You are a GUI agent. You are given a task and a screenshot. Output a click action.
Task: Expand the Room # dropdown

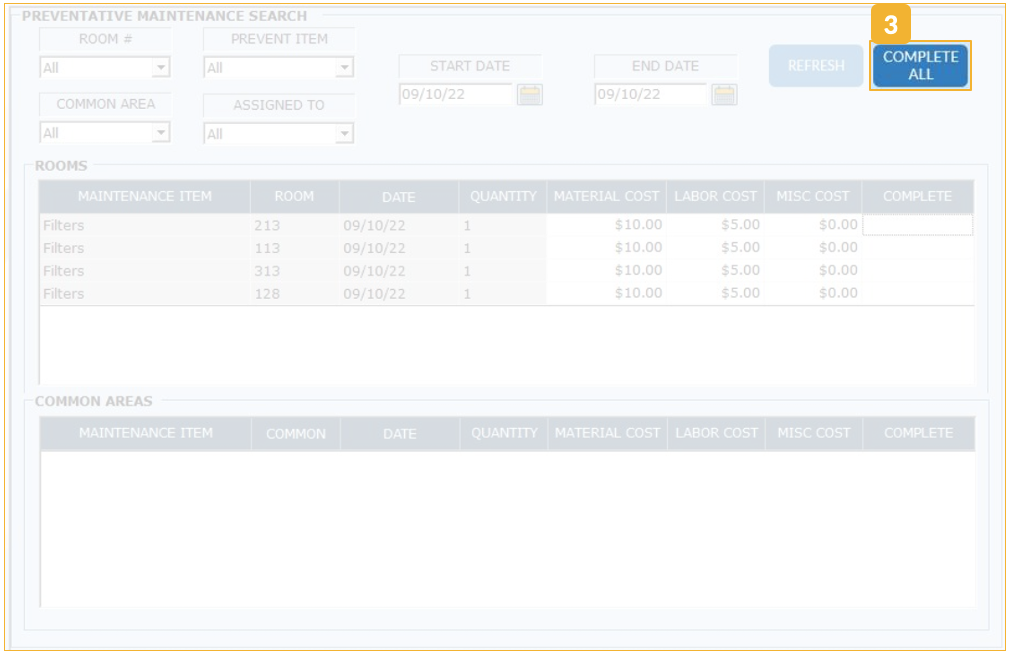160,68
